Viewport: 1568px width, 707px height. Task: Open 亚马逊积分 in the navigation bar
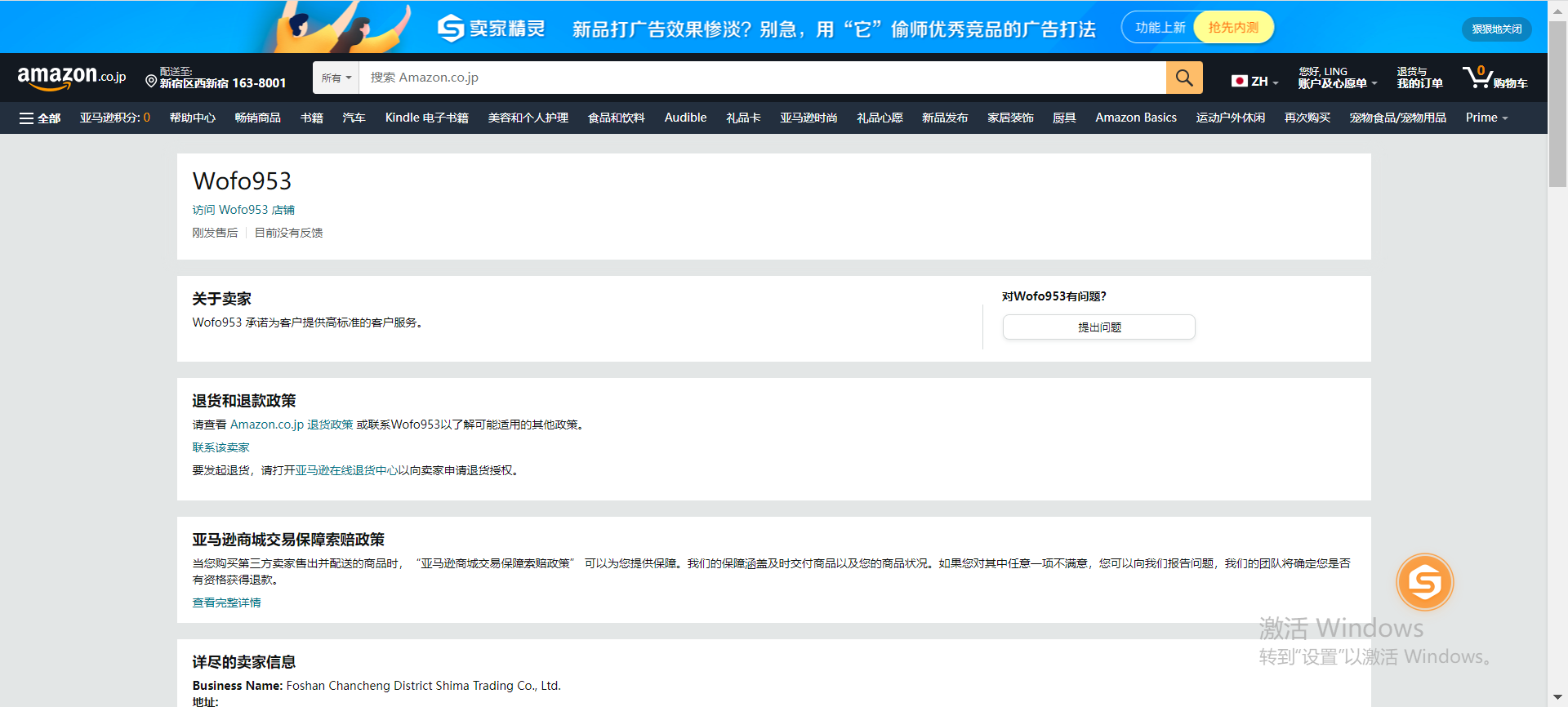(x=115, y=118)
